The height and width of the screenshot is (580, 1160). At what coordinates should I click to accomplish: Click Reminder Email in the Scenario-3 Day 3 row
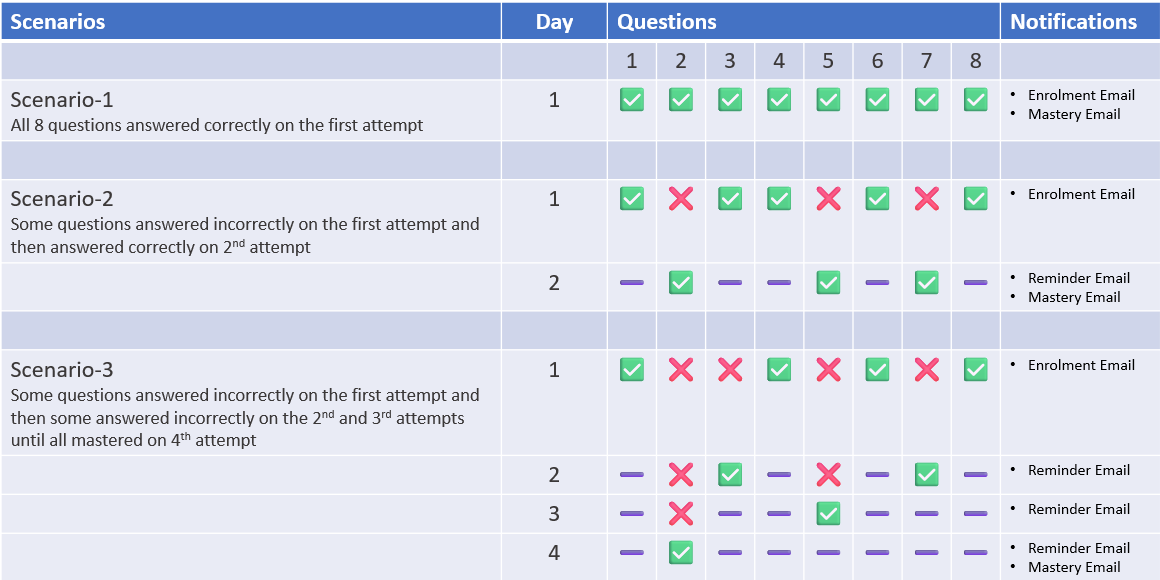pyautogui.click(x=1078, y=509)
